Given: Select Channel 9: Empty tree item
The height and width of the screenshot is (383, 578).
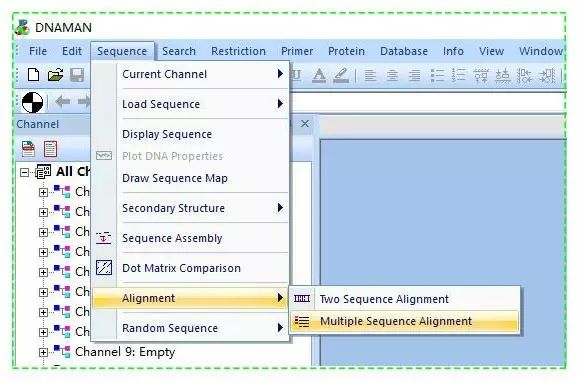Looking at the screenshot, I should pyautogui.click(x=125, y=352).
